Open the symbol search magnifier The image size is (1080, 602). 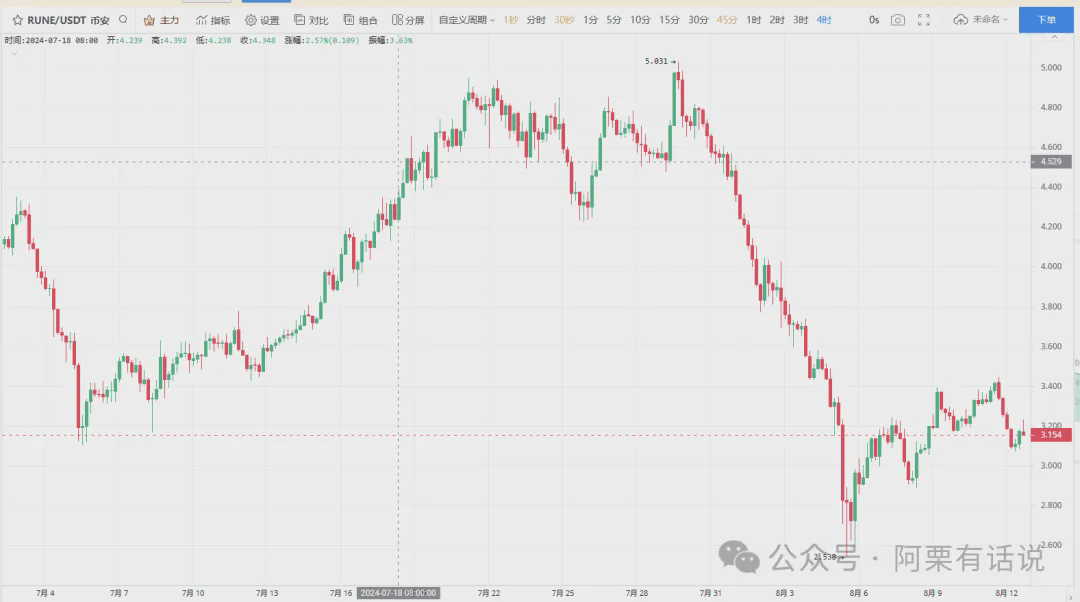coord(123,19)
